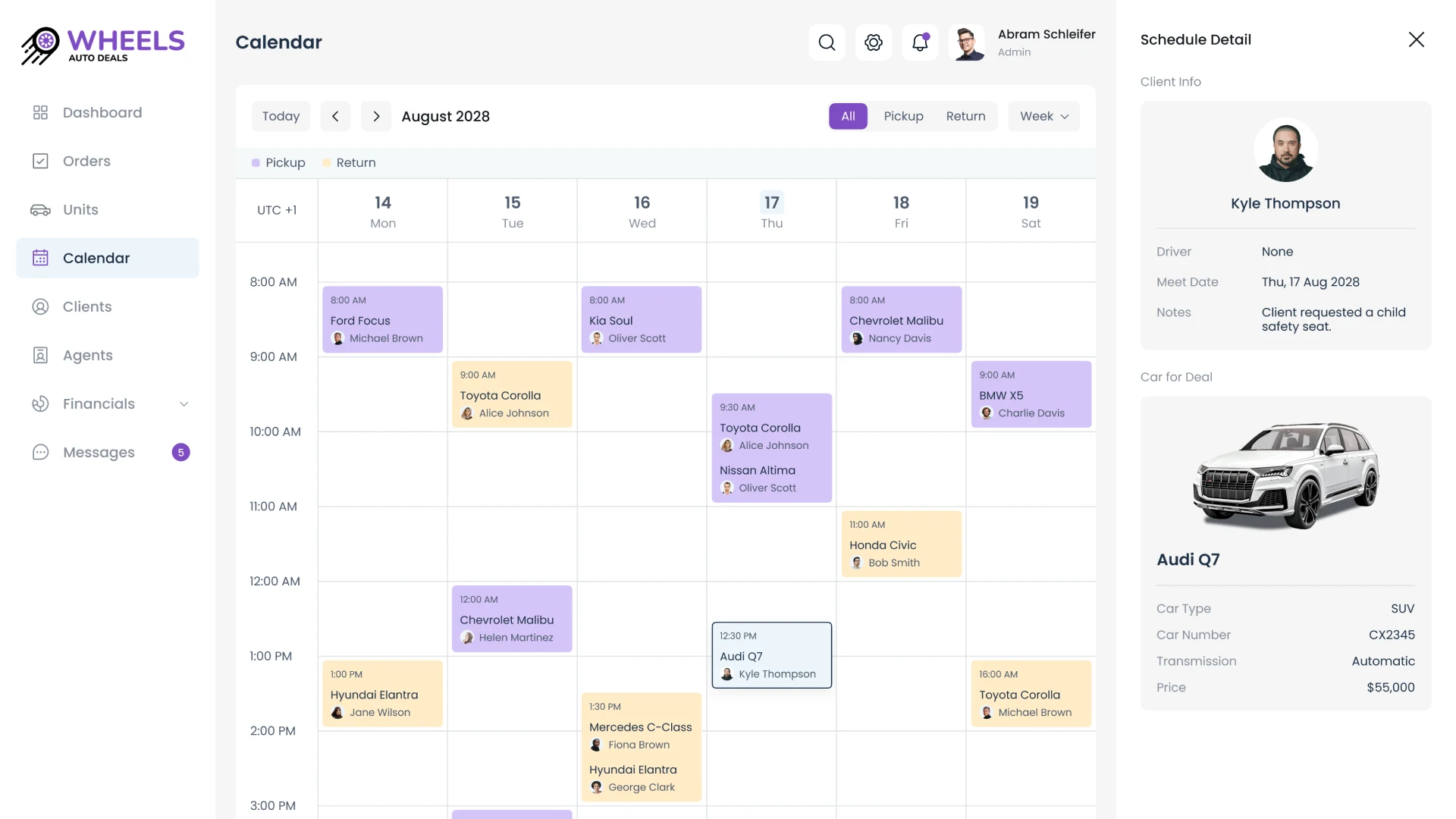
Task: Click the Today button
Action: 281,116
